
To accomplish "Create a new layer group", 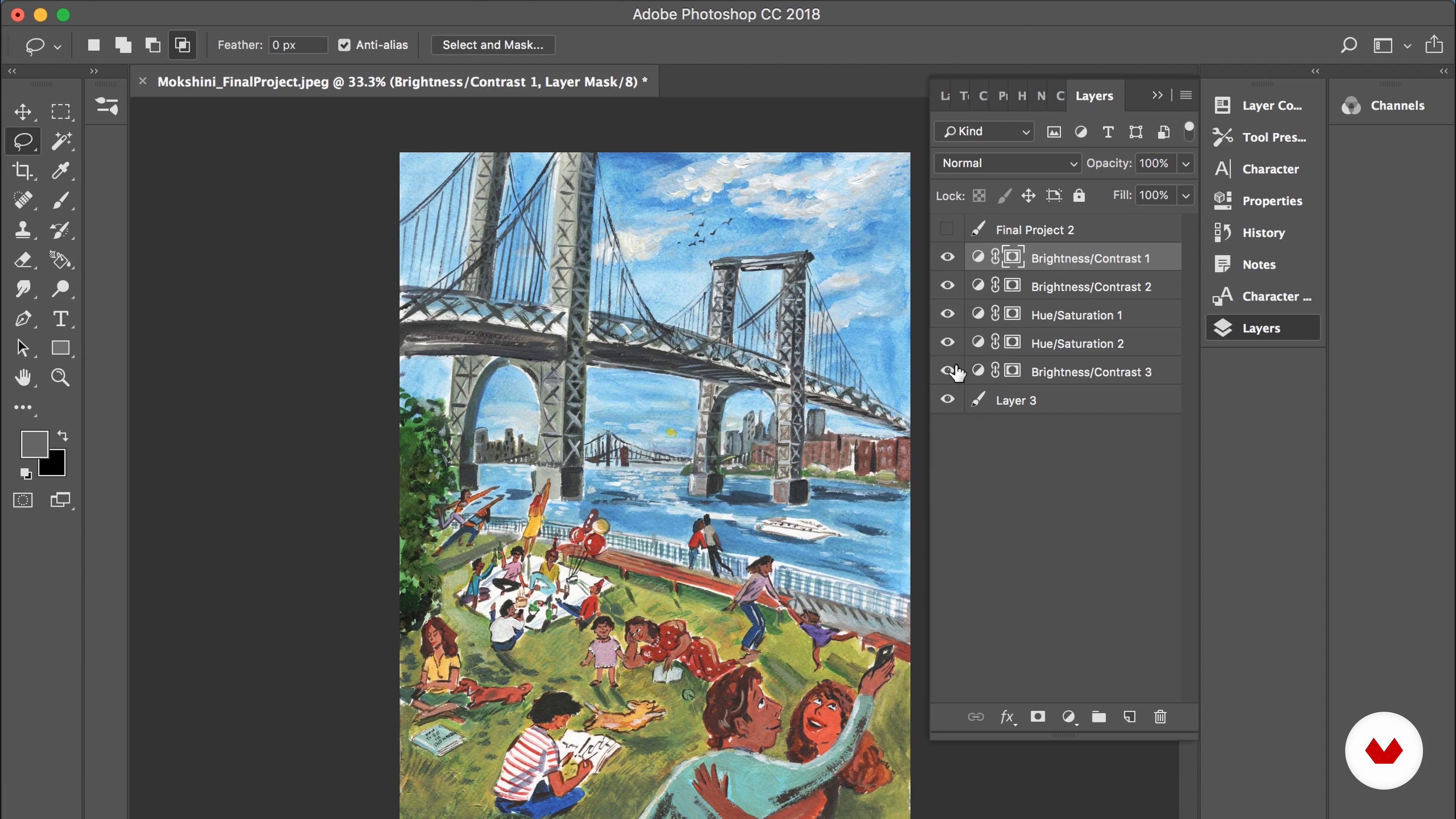I will (x=1099, y=717).
